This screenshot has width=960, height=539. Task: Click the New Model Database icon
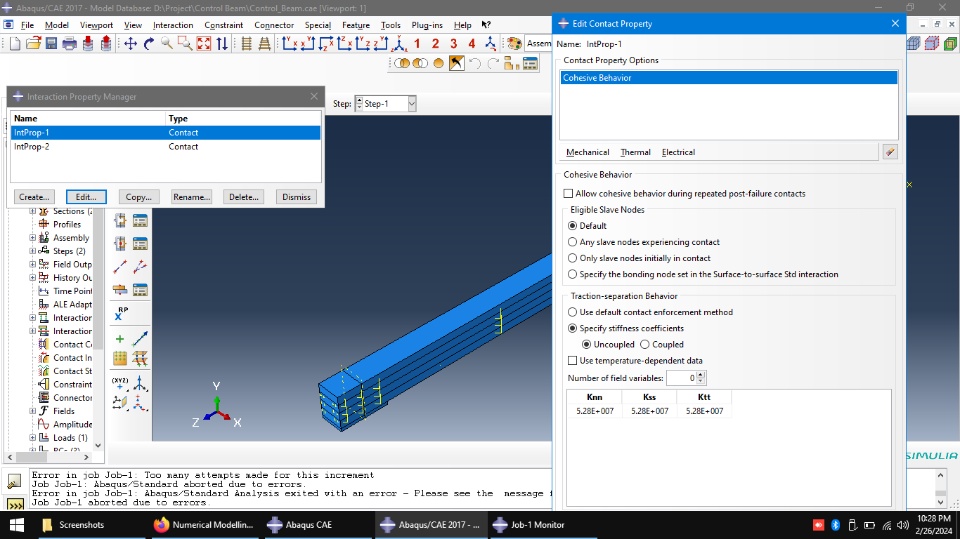[x=15, y=43]
